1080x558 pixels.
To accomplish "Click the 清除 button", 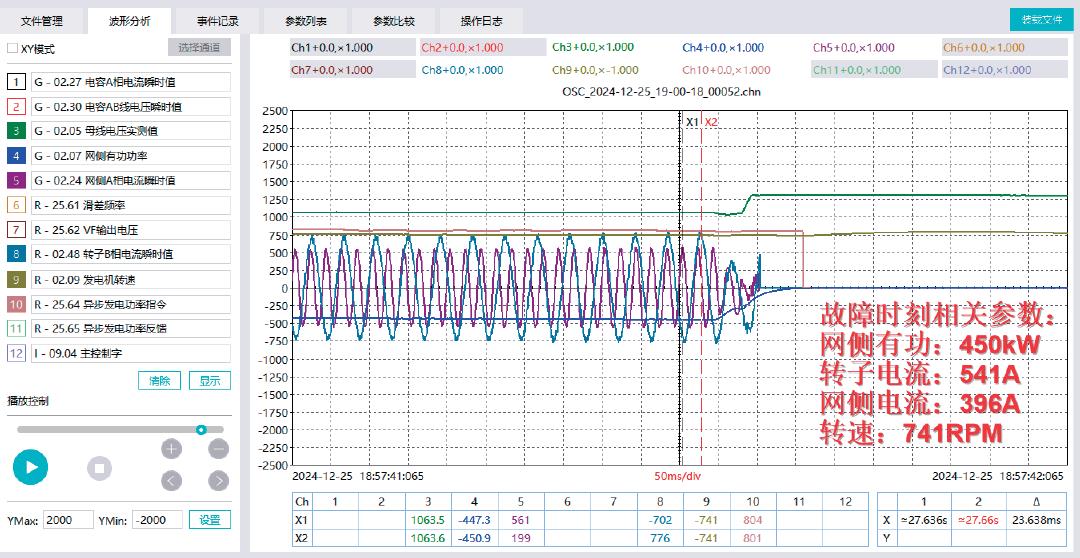I will [x=159, y=381].
